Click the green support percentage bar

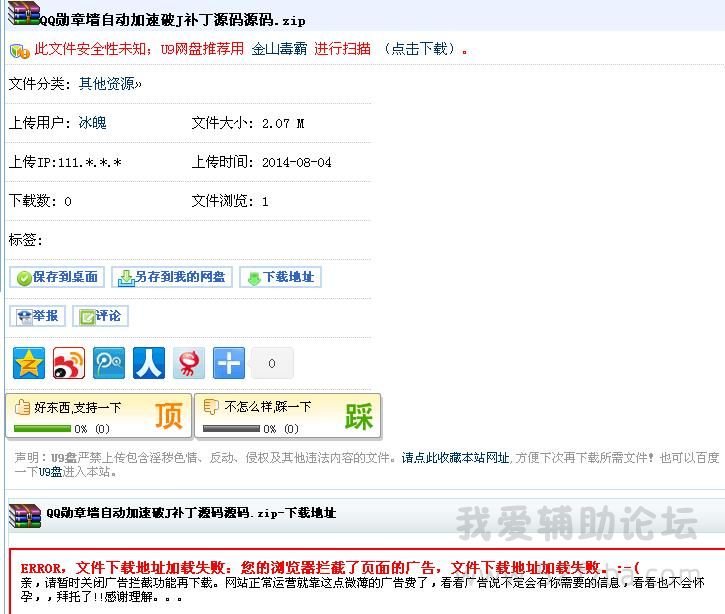(43, 429)
